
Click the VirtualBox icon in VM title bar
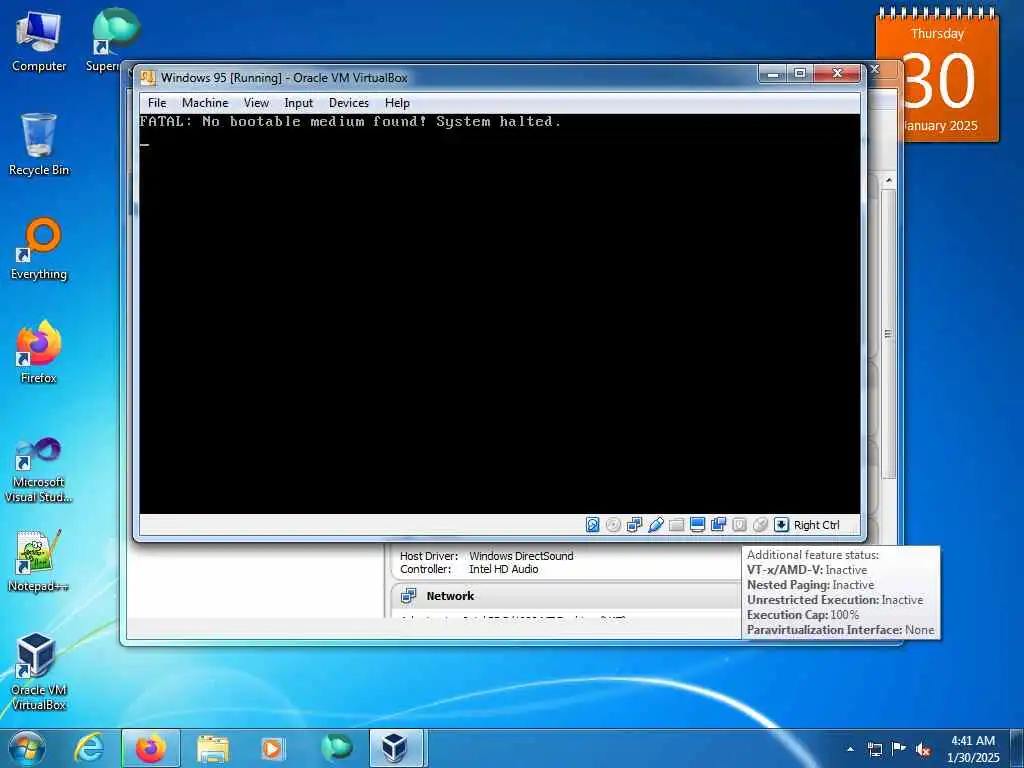coord(148,78)
